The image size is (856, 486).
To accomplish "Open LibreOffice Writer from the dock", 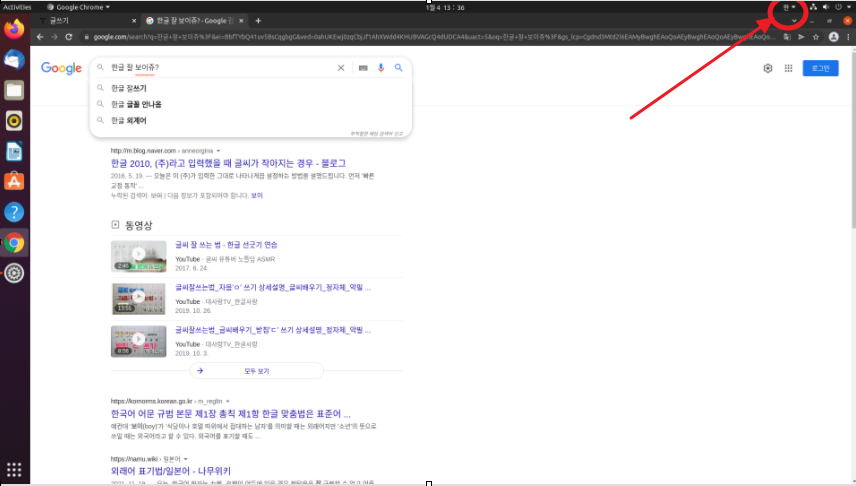I will pyautogui.click(x=14, y=151).
